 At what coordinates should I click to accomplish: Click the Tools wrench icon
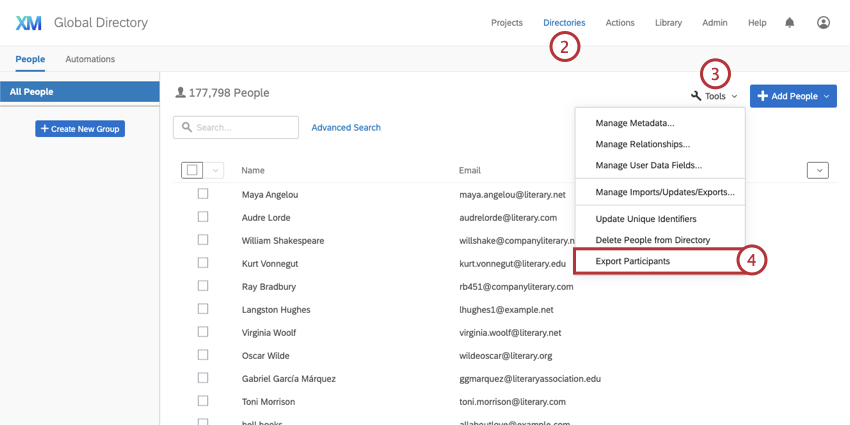click(x=696, y=96)
